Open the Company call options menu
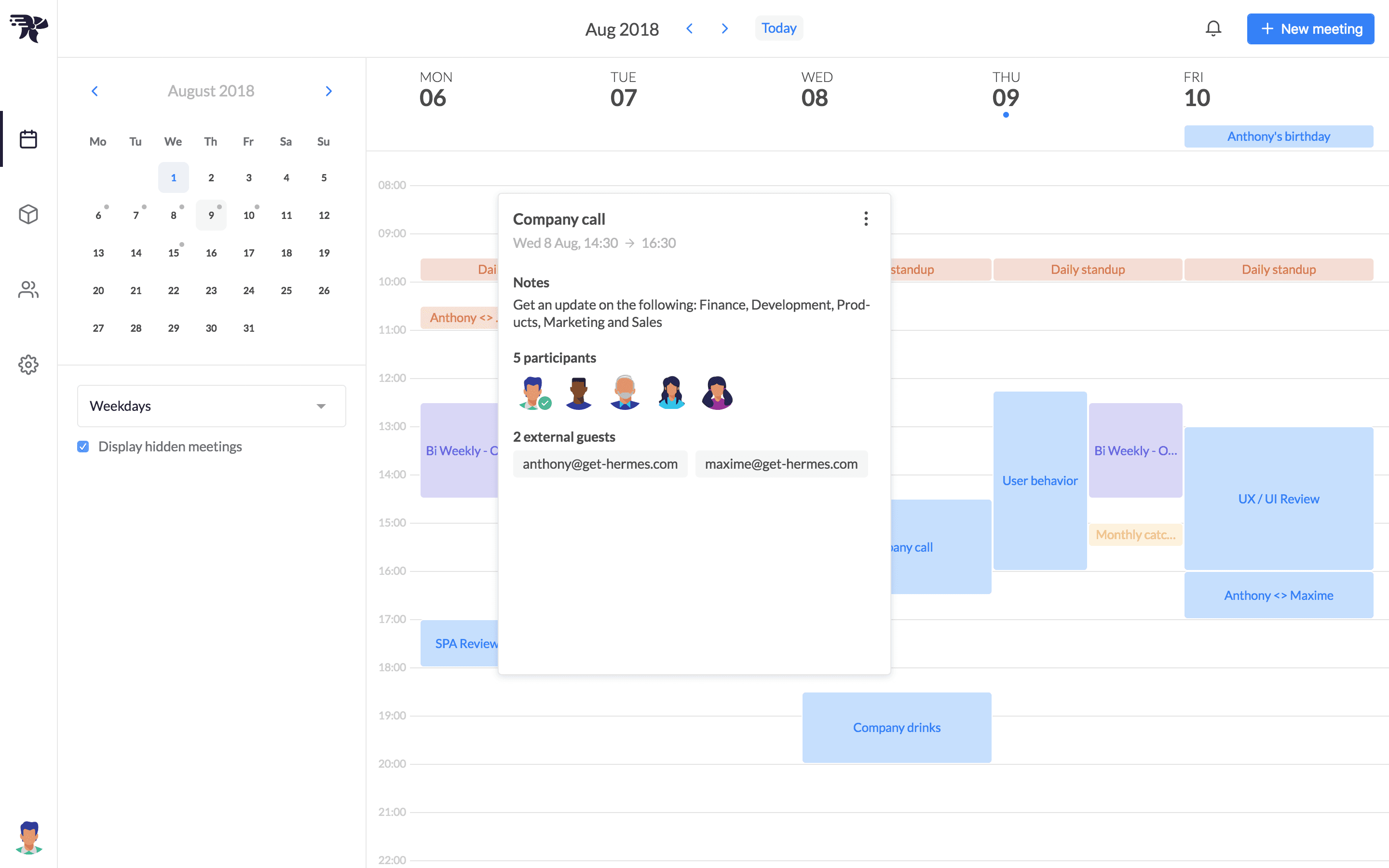Screen dimensions: 1389x868 866,219
